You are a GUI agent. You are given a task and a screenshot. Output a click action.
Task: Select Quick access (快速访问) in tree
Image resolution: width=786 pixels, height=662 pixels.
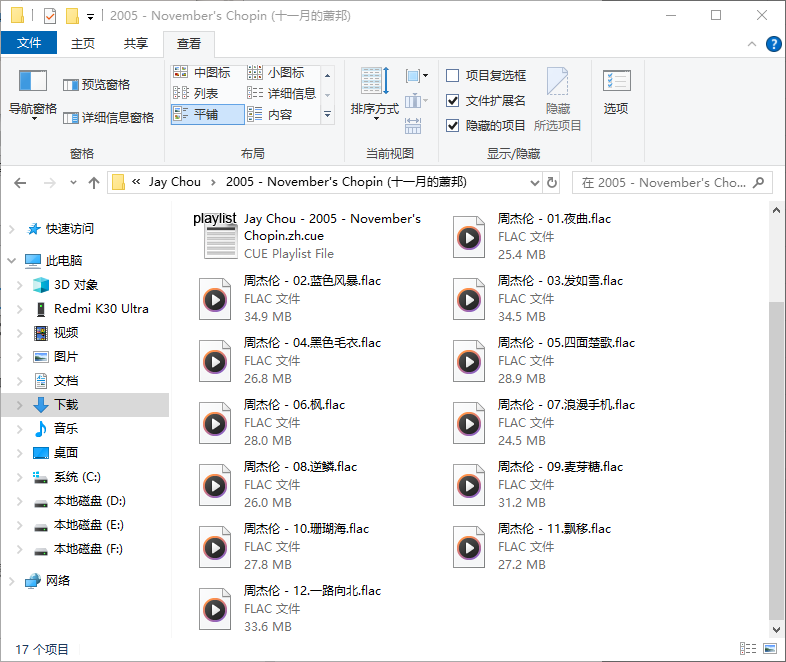pyautogui.click(x=70, y=229)
